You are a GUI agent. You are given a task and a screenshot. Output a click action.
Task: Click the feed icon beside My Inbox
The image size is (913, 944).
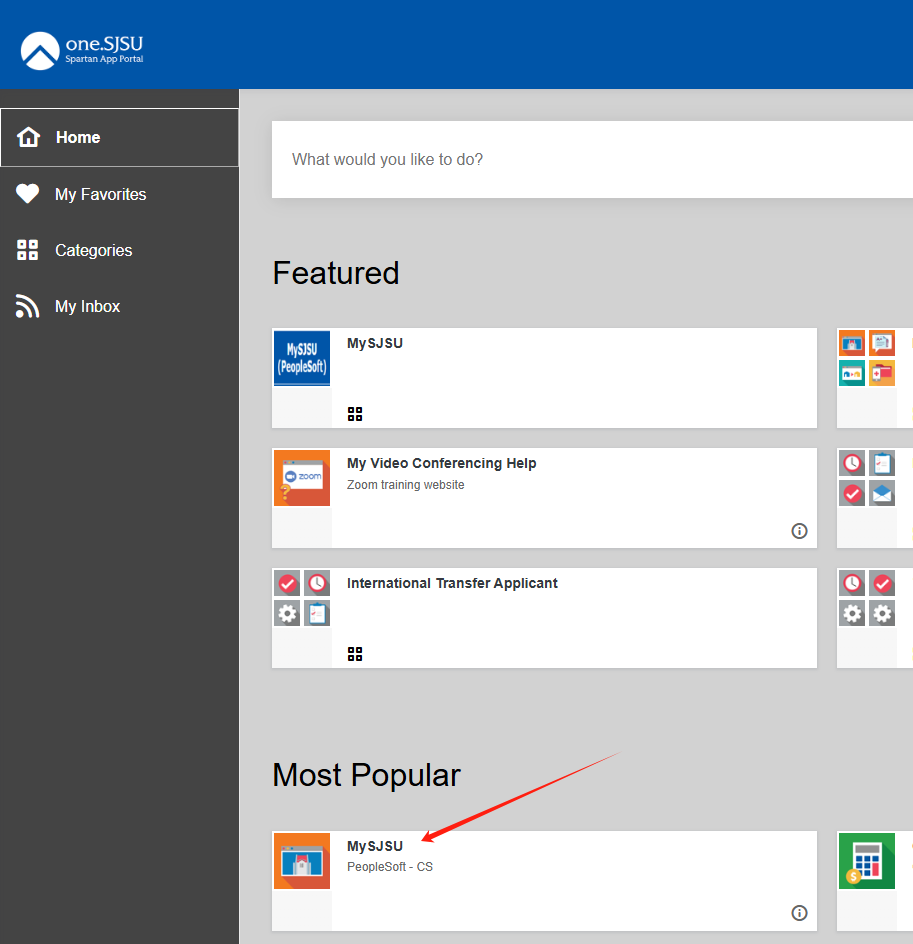point(28,307)
